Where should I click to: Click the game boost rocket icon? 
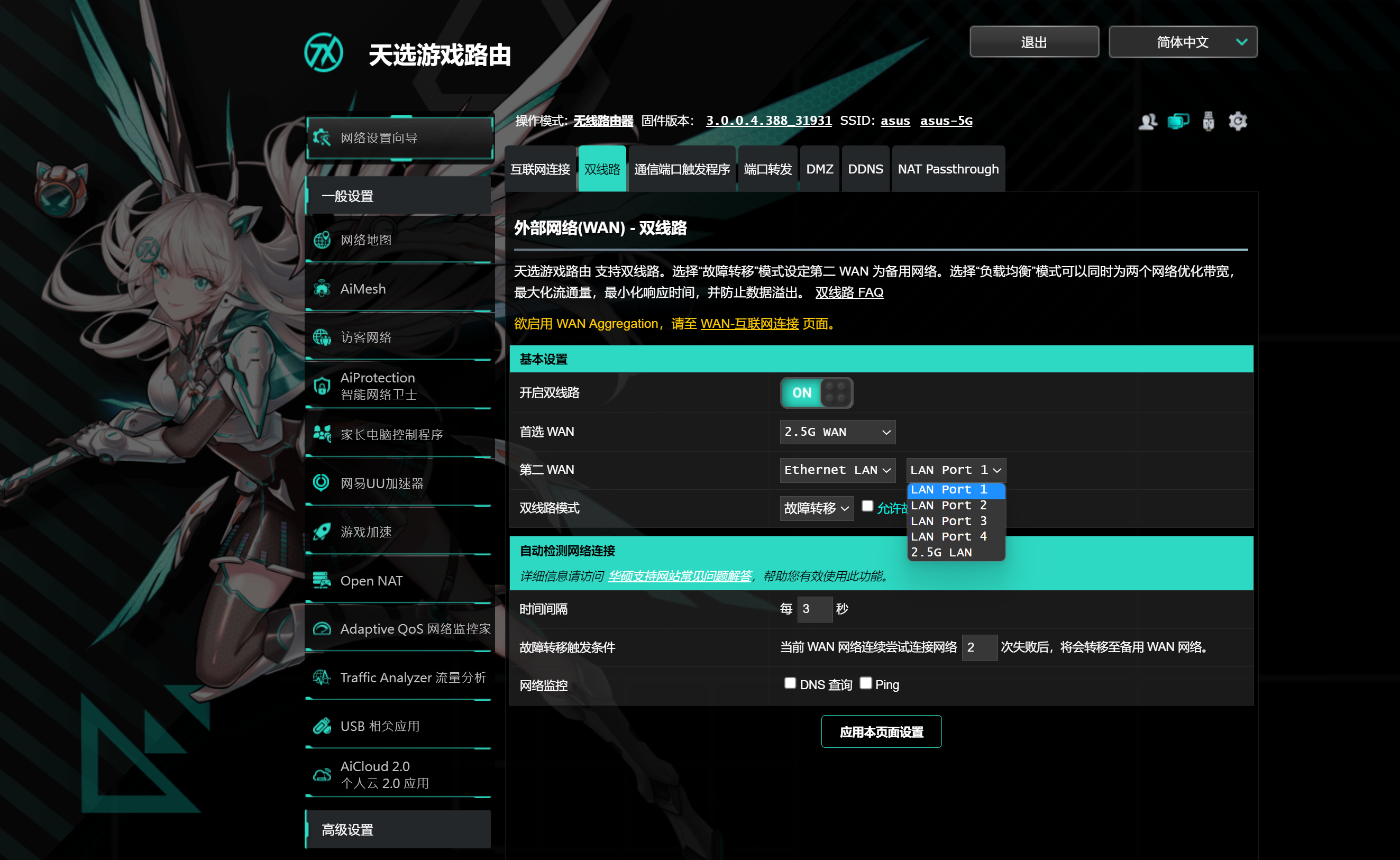pyautogui.click(x=322, y=532)
